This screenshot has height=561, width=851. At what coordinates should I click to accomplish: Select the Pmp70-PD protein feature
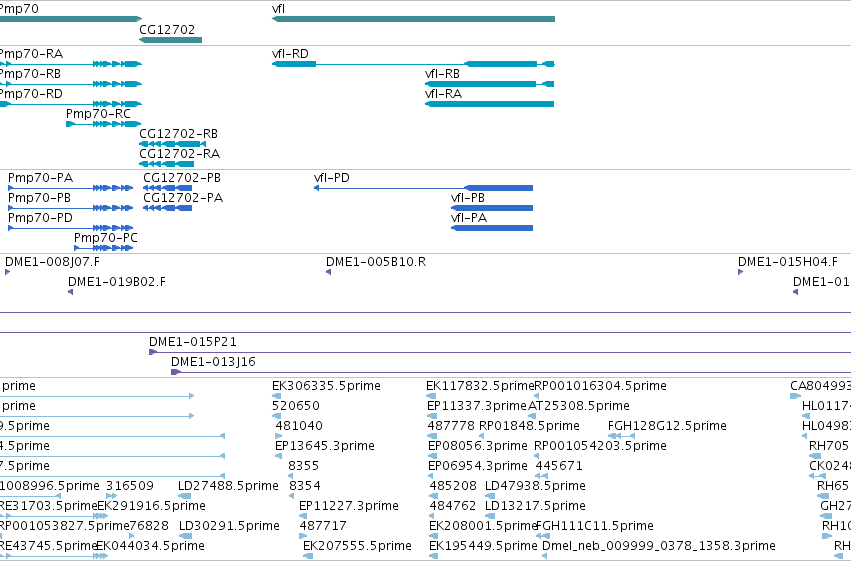(x=71, y=228)
